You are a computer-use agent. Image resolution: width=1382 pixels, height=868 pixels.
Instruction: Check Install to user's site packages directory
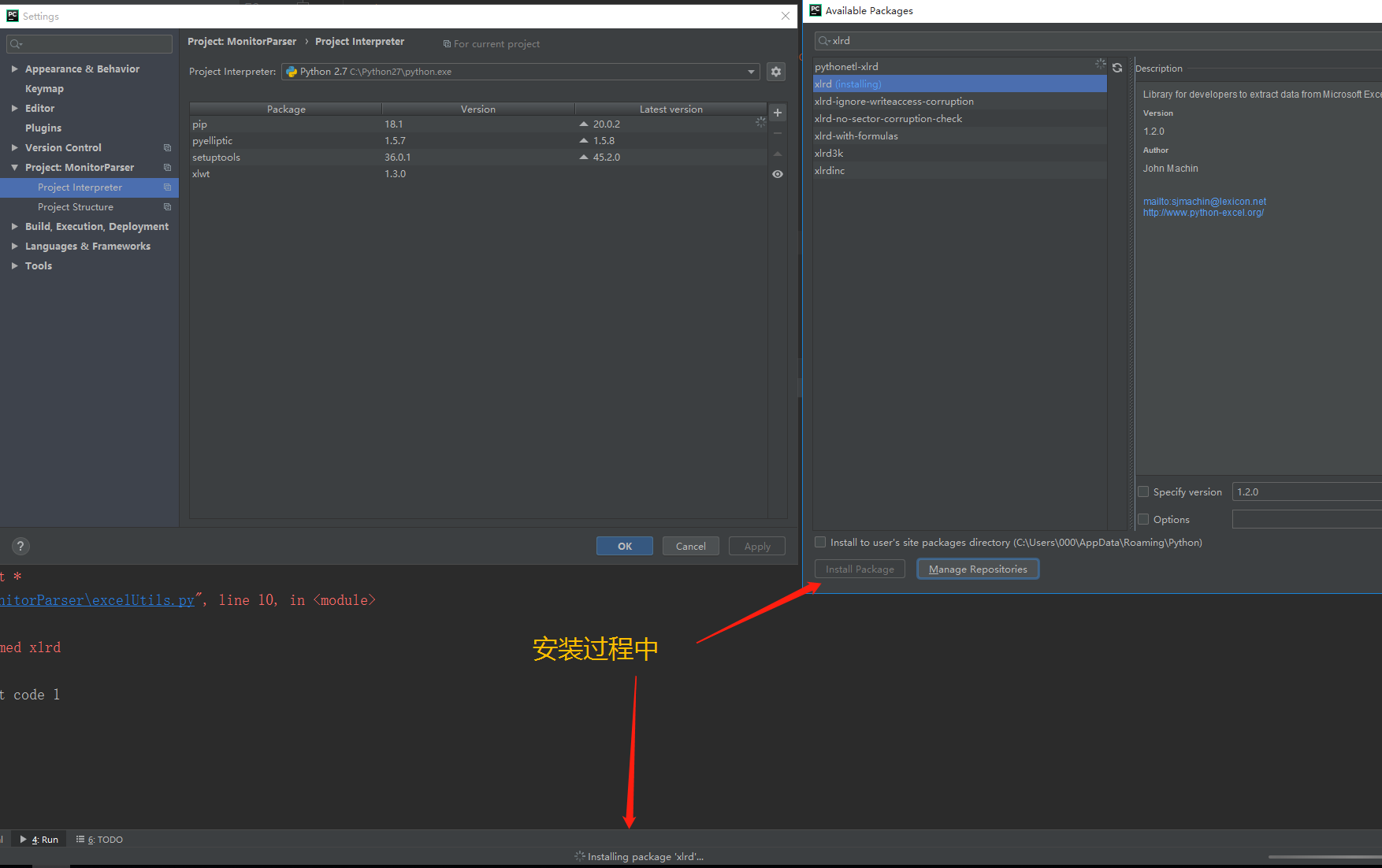pyautogui.click(x=820, y=542)
